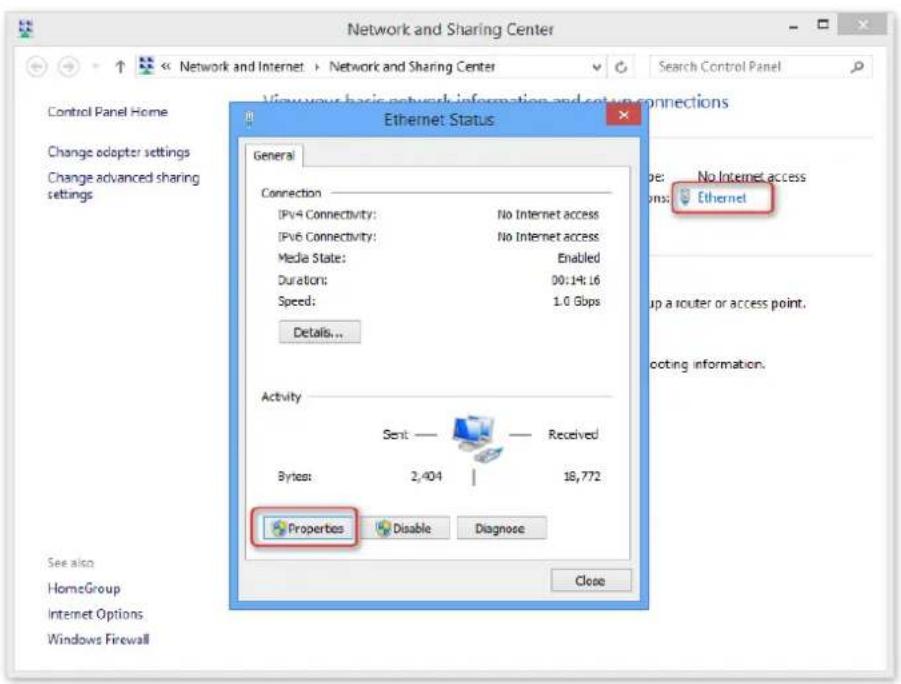Click the No Internet access text in main window
Image resolution: width=901 pixels, height=684 pixels.
click(751, 176)
